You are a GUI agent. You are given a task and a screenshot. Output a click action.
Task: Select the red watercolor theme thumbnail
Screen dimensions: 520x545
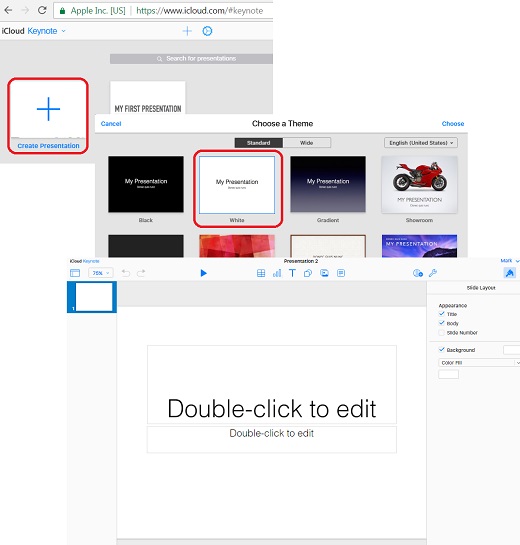237,246
